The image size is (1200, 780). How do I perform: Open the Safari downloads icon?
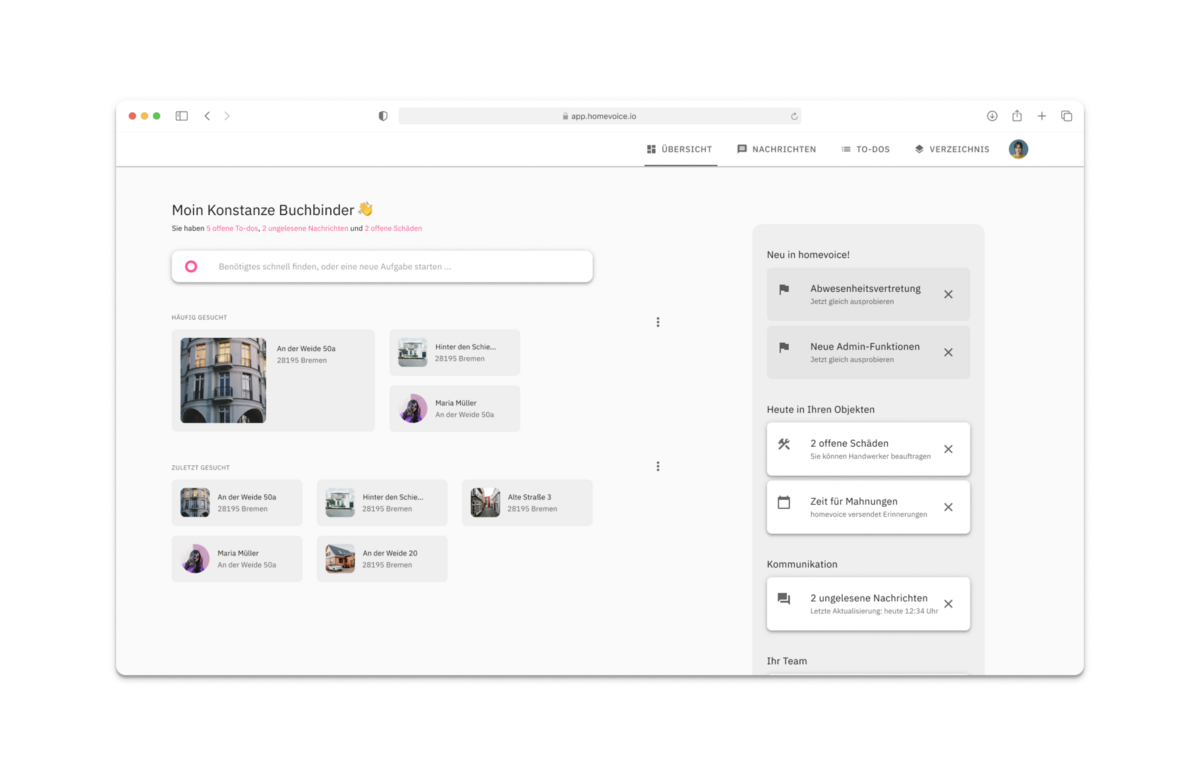[992, 116]
